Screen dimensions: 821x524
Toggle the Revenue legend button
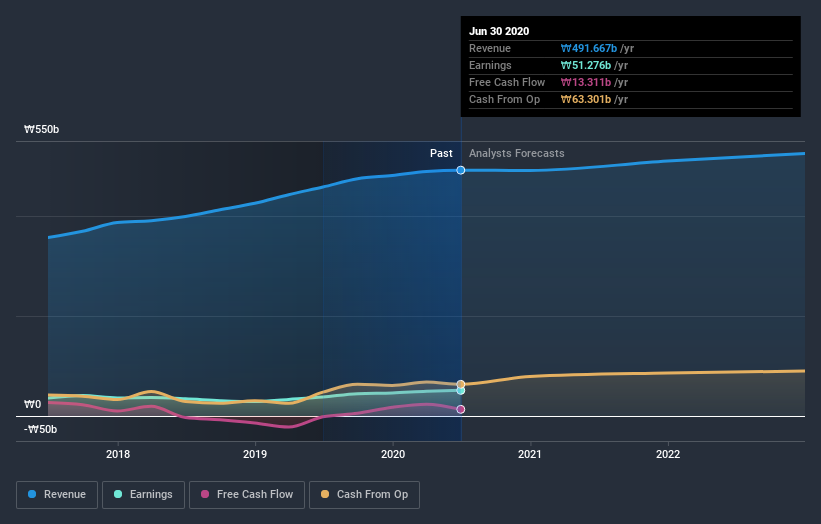57,495
